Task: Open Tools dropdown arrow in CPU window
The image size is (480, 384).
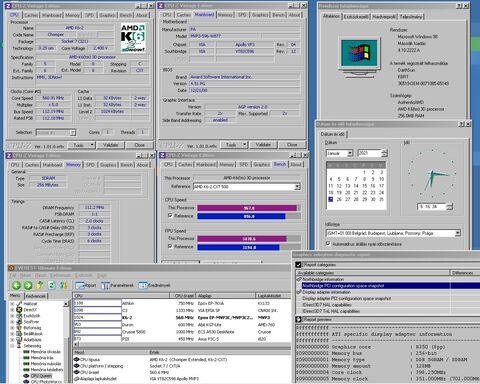Action: (x=92, y=145)
